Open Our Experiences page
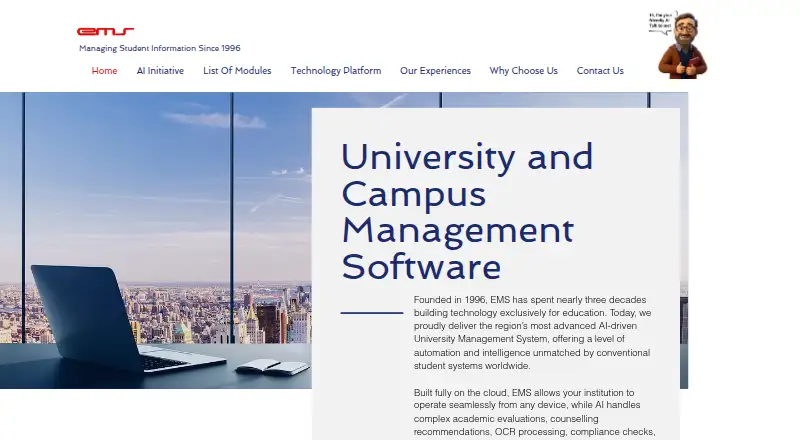This screenshot has height=440, width=800. (435, 71)
